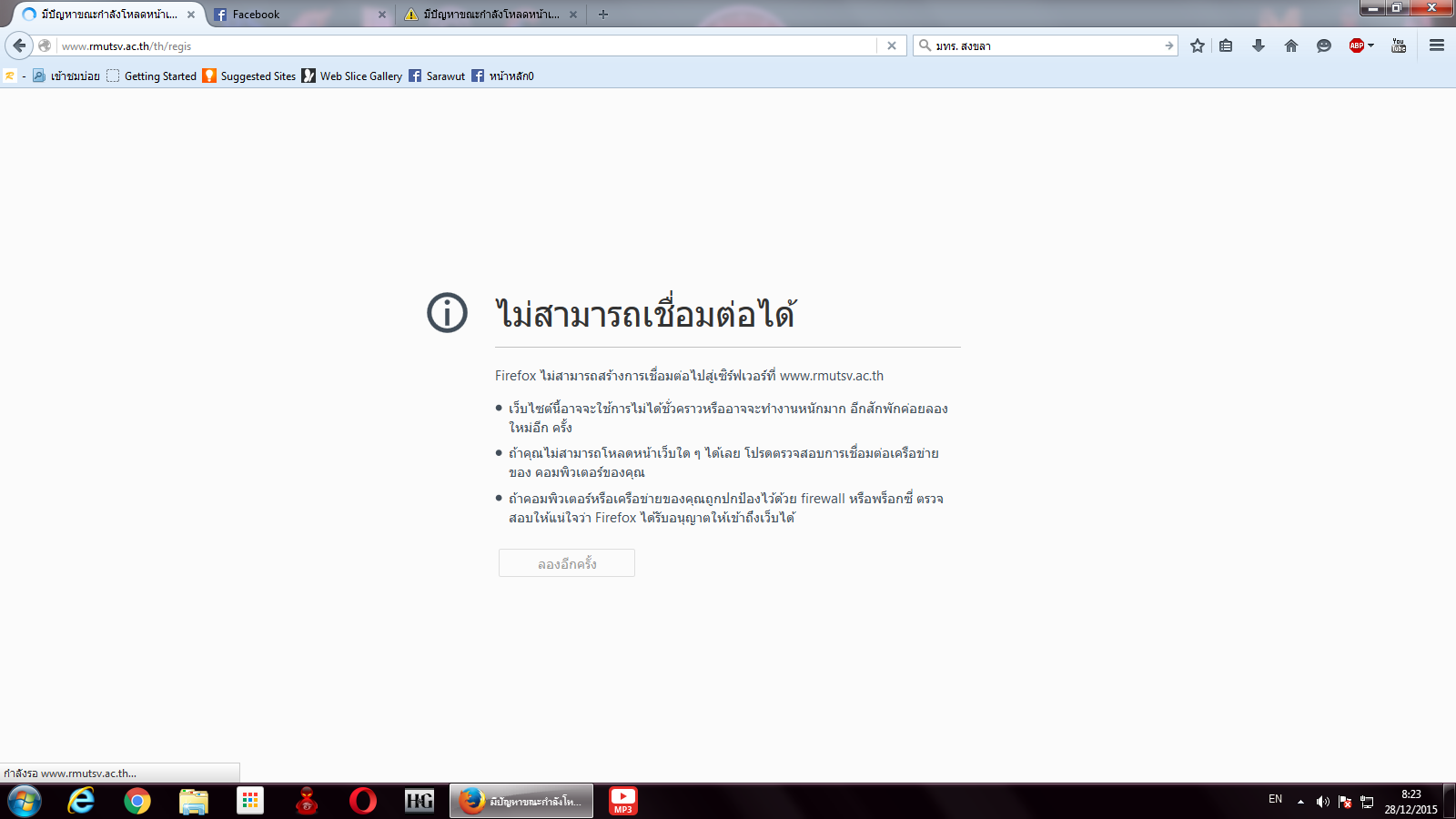The height and width of the screenshot is (819, 1456).
Task: Click the info circle icon on error page
Action: tap(447, 313)
